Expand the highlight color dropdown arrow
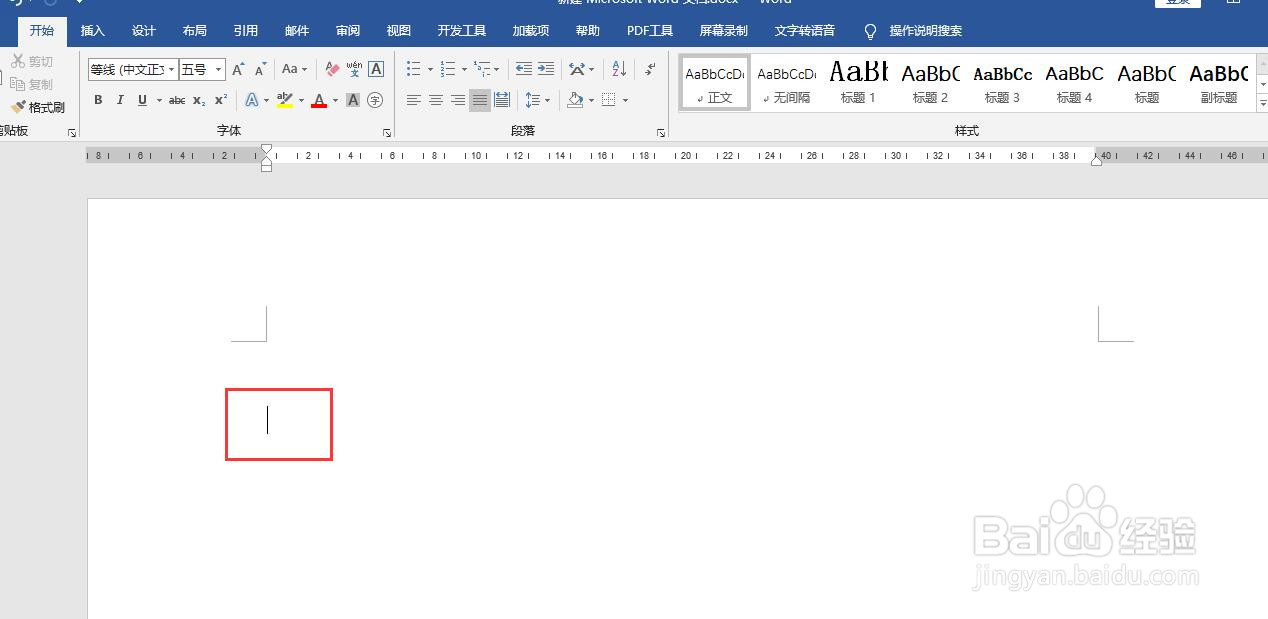This screenshot has height=619, width=1268. (301, 100)
